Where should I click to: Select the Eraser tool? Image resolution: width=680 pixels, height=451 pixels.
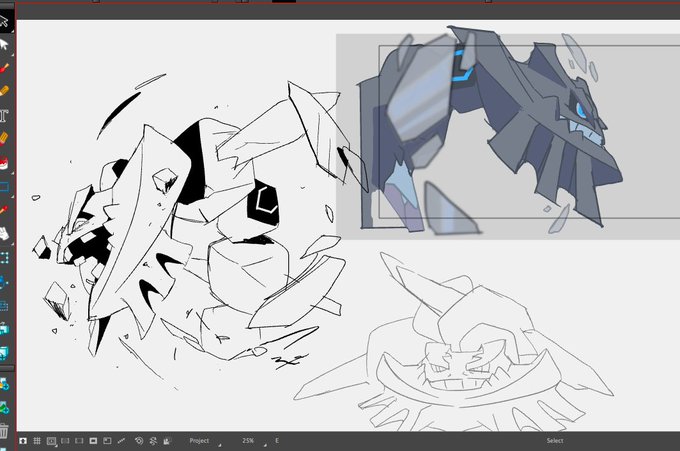[4, 139]
